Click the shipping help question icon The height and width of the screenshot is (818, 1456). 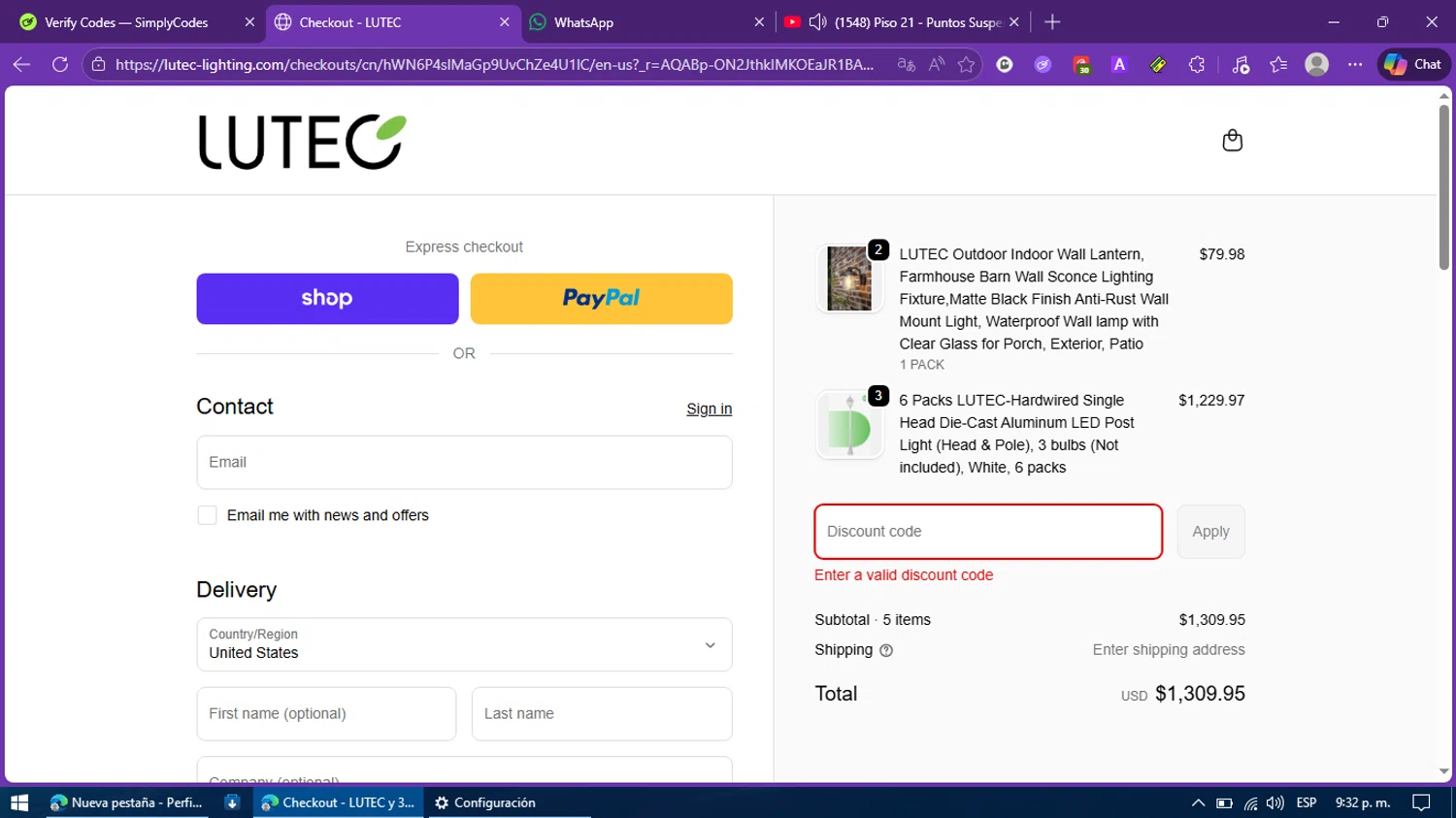pyautogui.click(x=885, y=650)
